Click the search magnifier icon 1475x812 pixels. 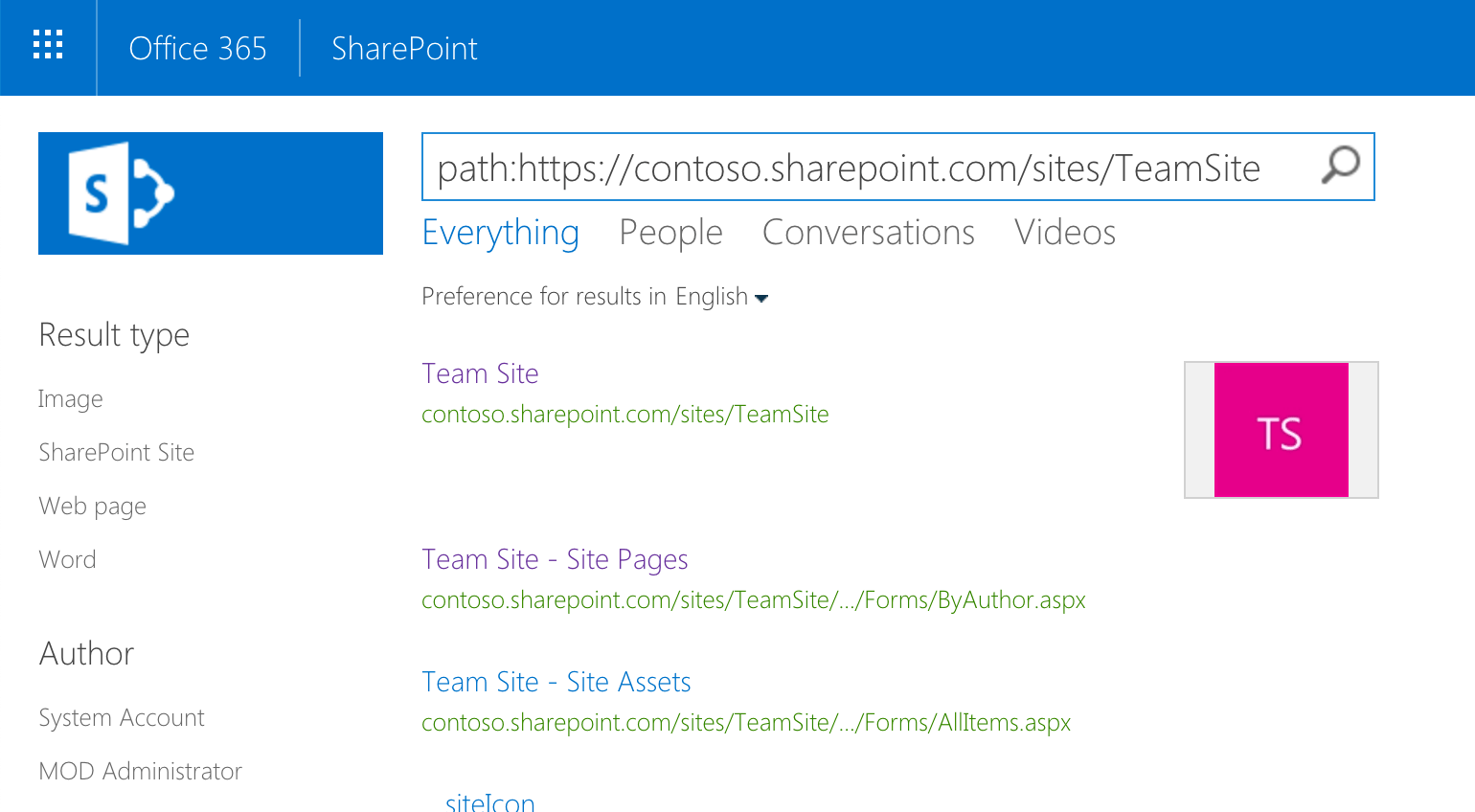point(1340,165)
